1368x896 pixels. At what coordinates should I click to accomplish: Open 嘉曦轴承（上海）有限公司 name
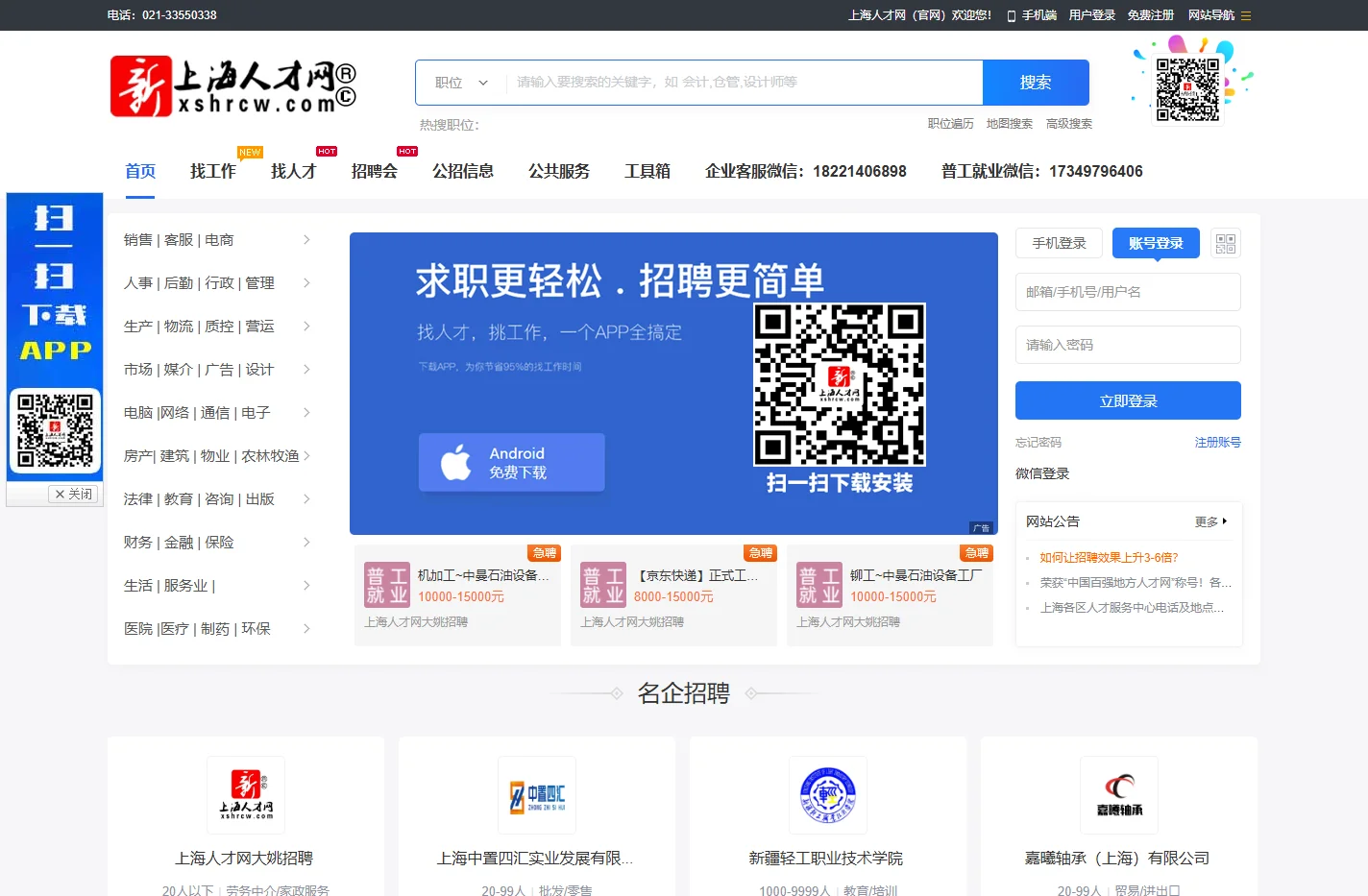pyautogui.click(x=1117, y=859)
